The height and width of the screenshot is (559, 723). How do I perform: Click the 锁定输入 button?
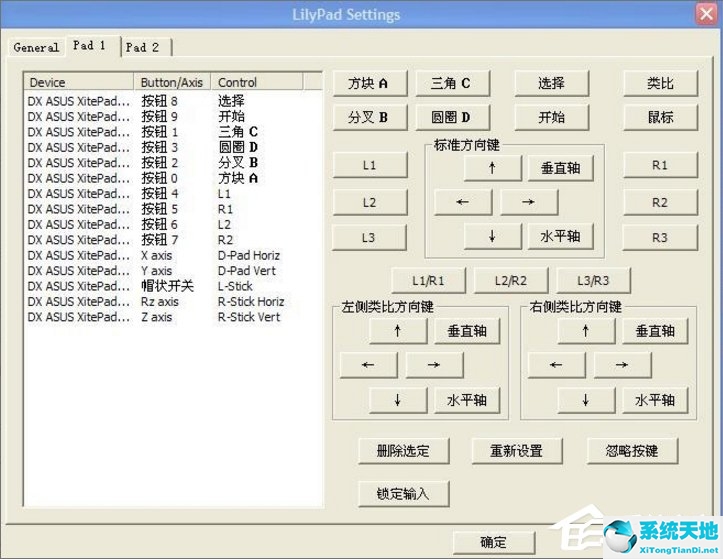point(403,494)
